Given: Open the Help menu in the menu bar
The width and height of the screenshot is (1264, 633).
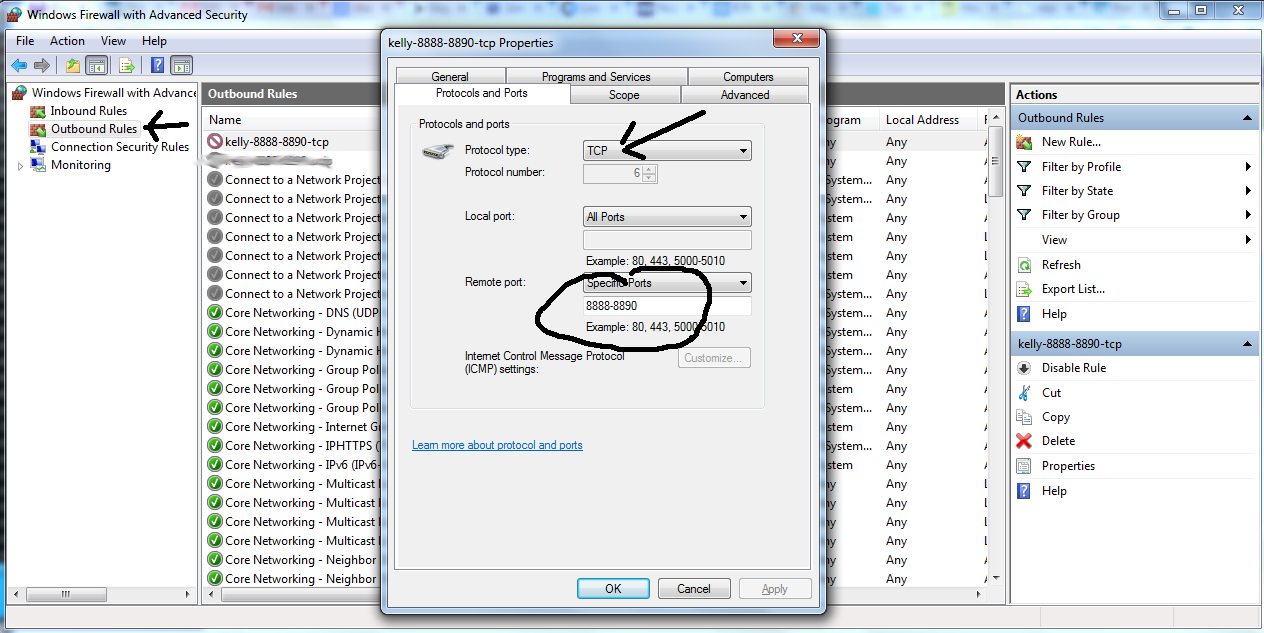Looking at the screenshot, I should [154, 41].
